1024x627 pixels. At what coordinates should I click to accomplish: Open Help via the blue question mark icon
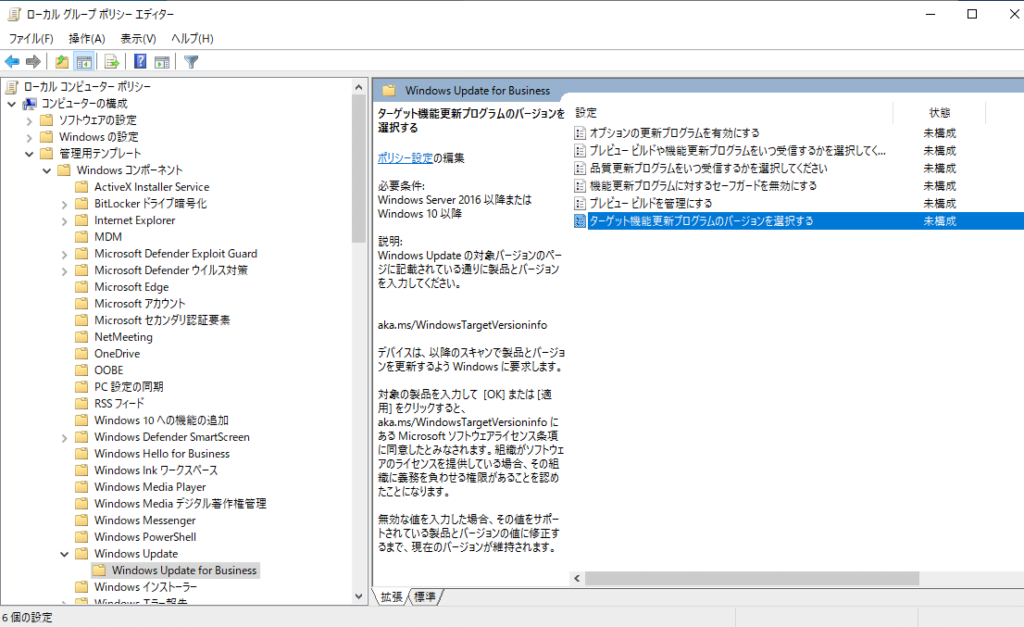click(141, 62)
